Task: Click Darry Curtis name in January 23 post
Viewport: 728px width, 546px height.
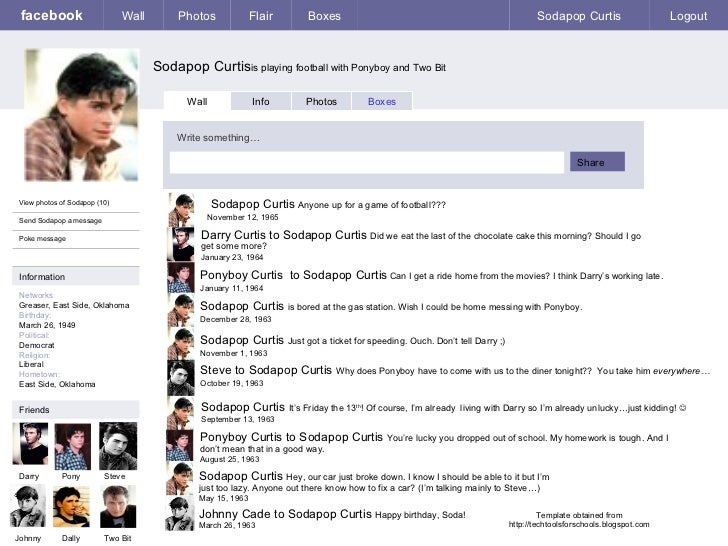Action: pyautogui.click(x=233, y=235)
